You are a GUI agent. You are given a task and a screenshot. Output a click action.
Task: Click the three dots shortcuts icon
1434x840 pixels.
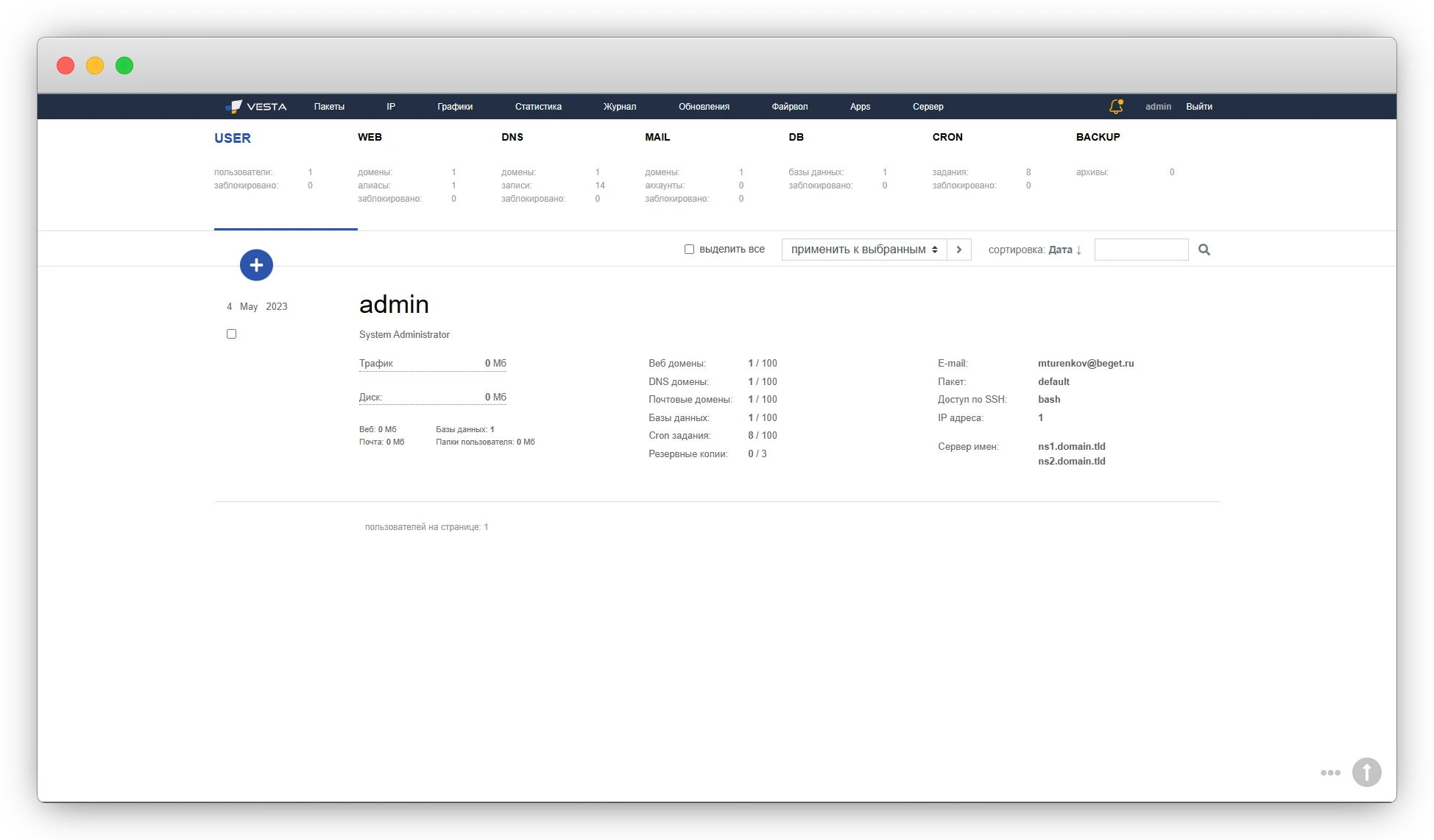(1330, 772)
